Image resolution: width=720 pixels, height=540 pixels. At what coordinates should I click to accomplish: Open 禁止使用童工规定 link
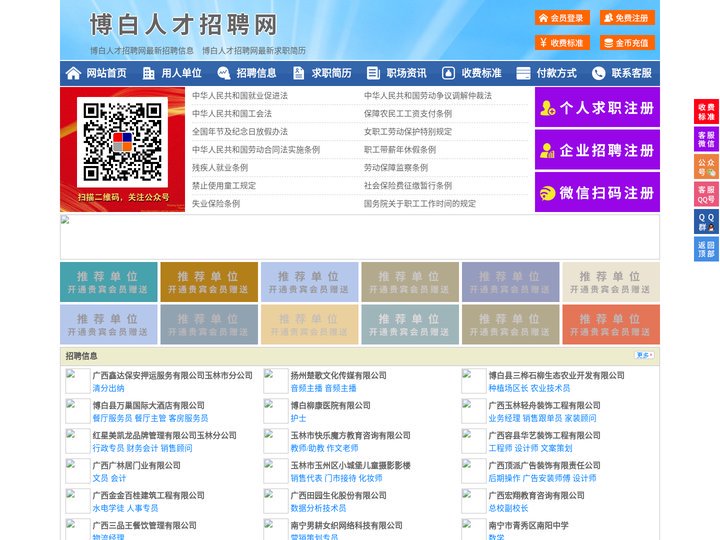pyautogui.click(x=224, y=186)
